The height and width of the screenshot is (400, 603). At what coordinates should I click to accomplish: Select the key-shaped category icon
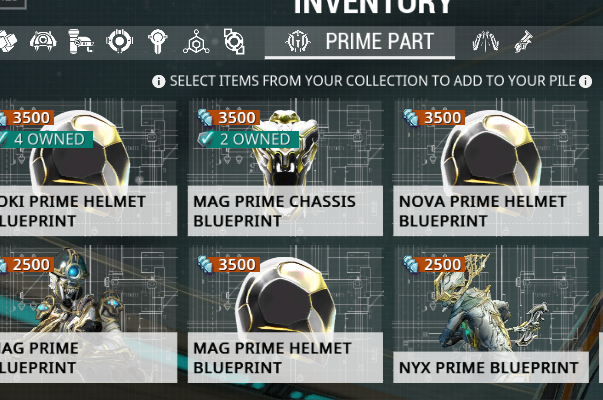point(157,41)
